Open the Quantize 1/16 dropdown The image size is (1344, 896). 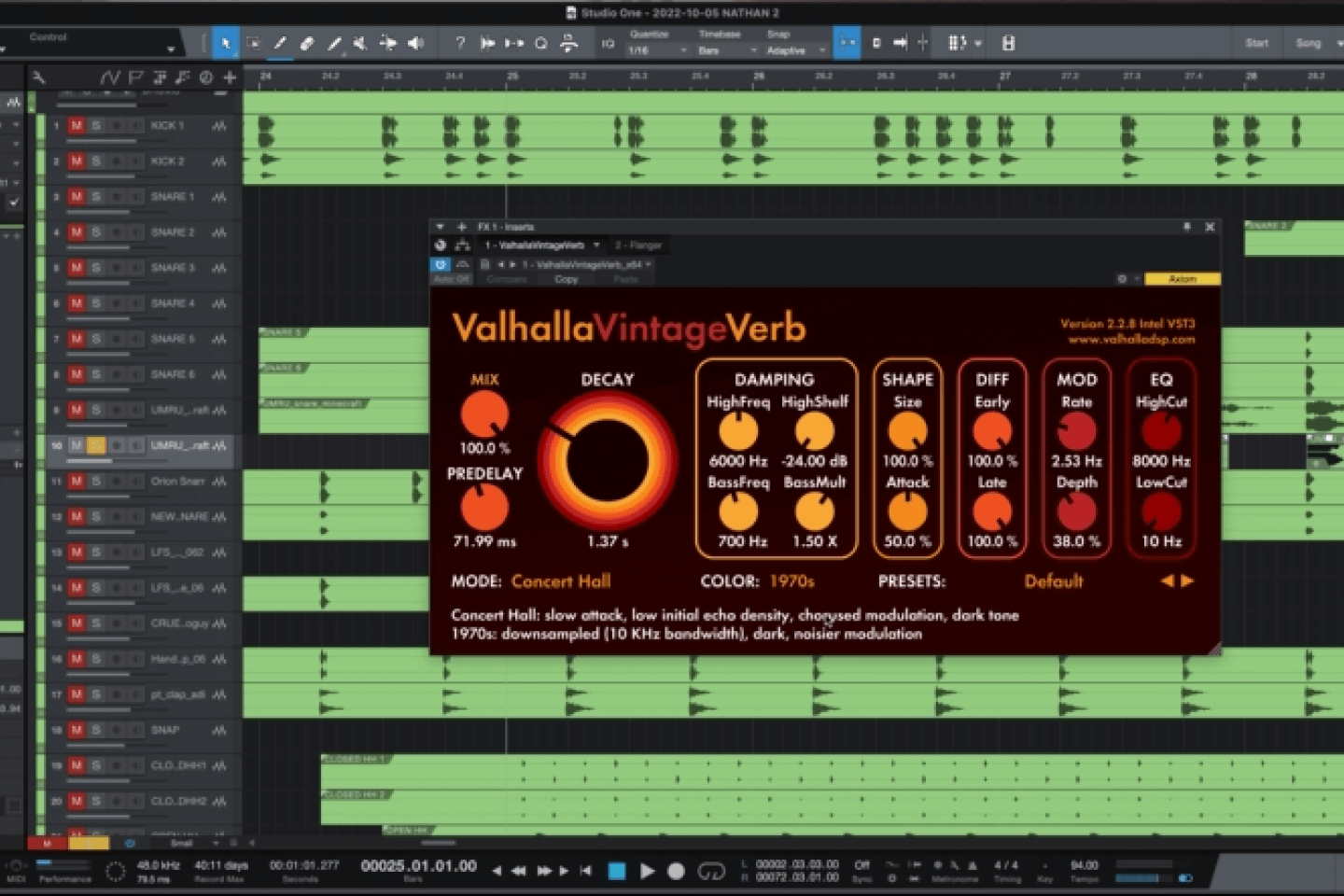click(656, 50)
